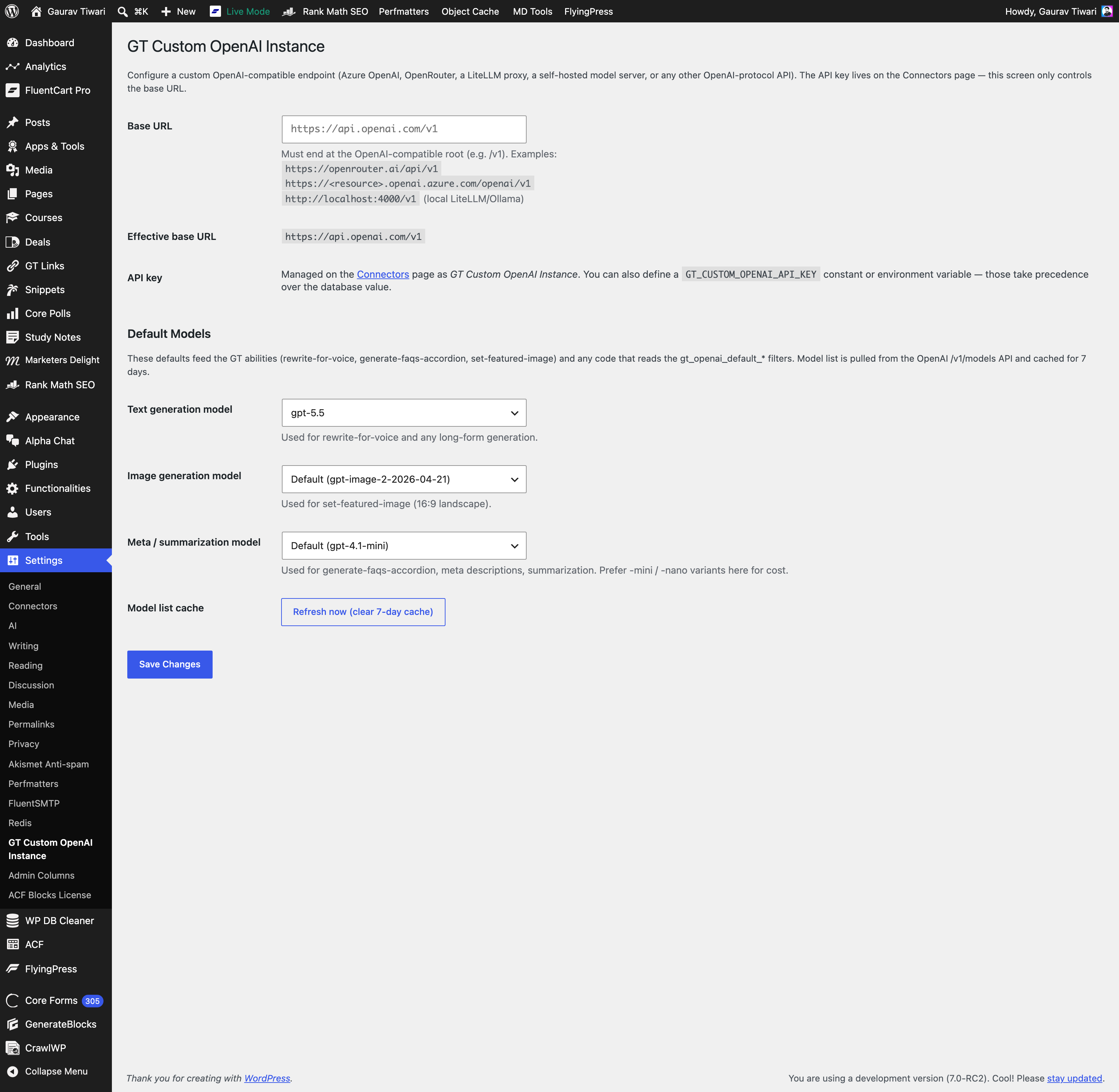The width and height of the screenshot is (1119, 1092).
Task: Click the Howdy, Gaurav Tiwari account text
Action: [x=1050, y=12]
